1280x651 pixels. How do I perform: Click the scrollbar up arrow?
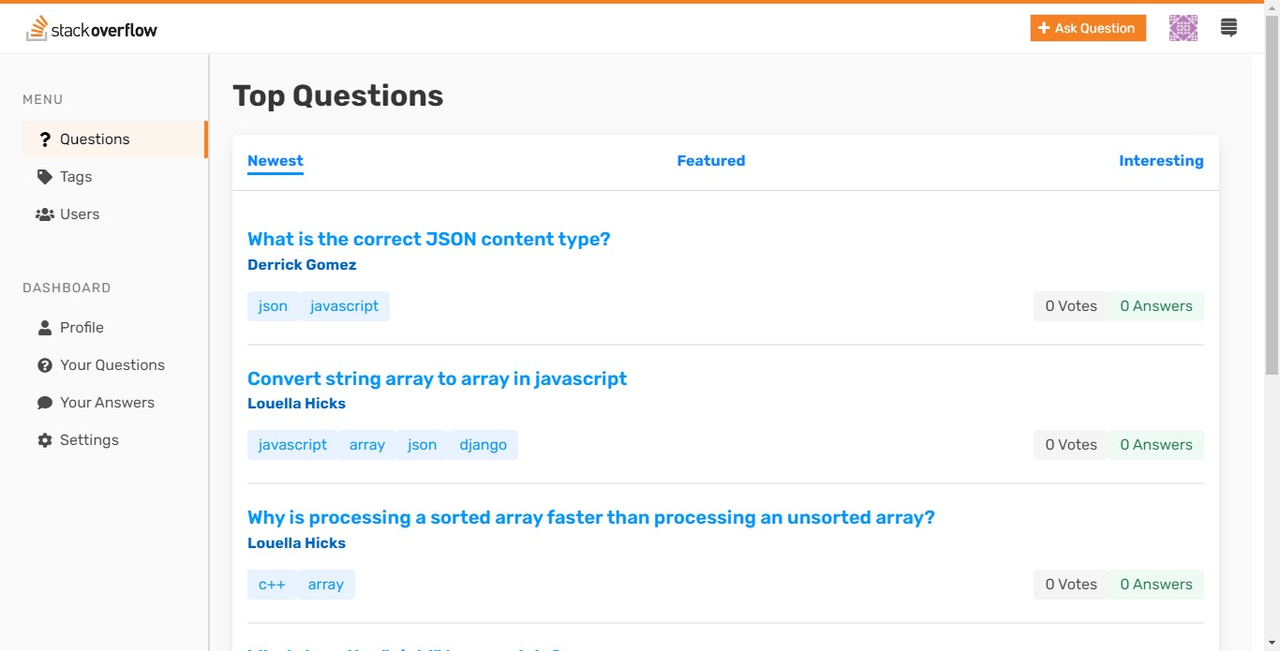[1273, 7]
